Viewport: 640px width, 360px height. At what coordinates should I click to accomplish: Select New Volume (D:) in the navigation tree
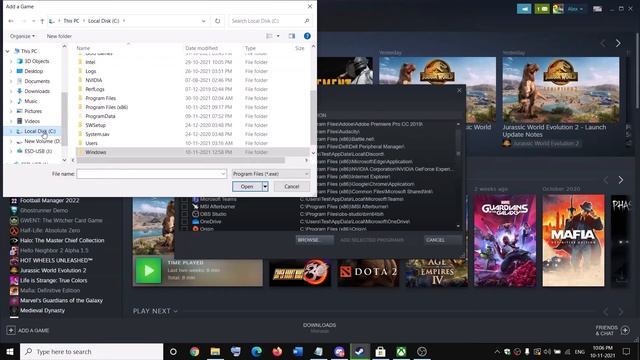coord(42,141)
